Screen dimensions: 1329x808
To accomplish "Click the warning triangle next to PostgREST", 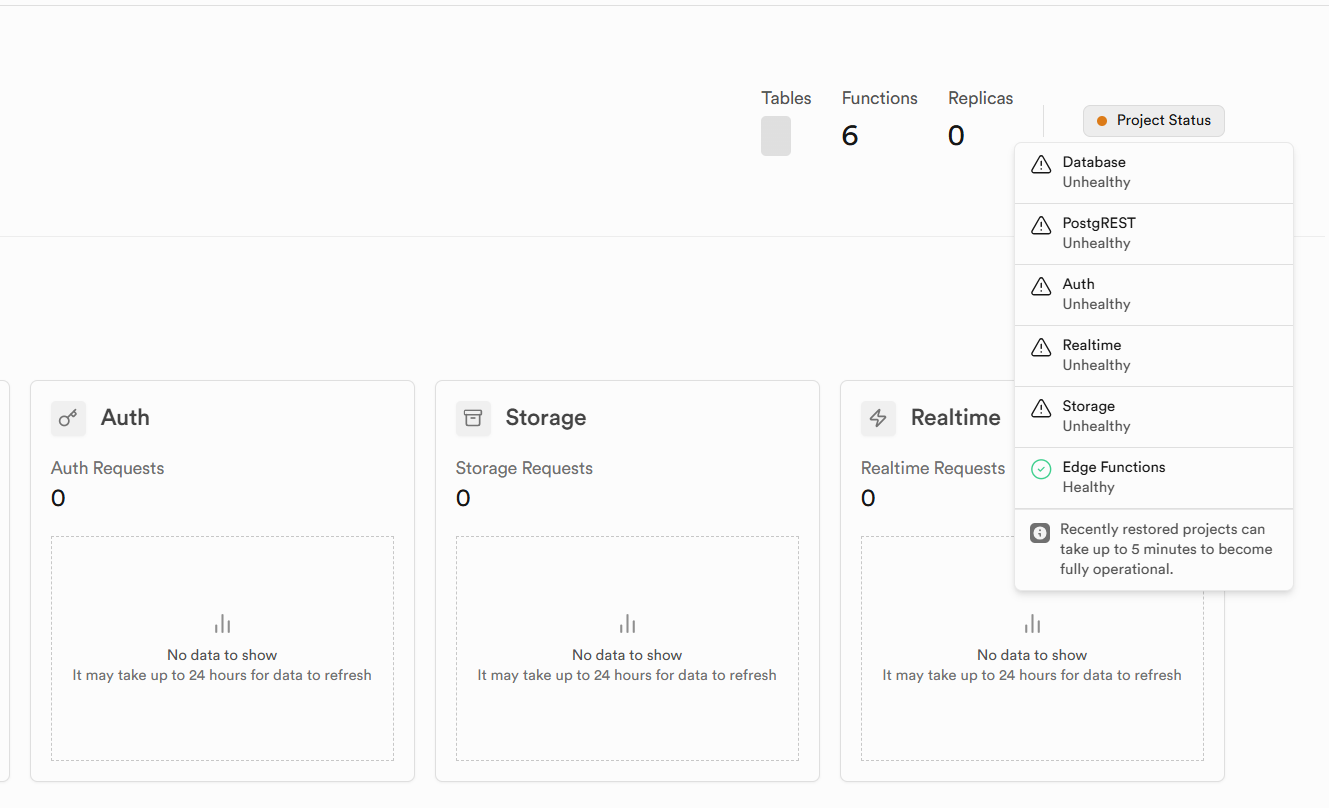I will point(1041,225).
